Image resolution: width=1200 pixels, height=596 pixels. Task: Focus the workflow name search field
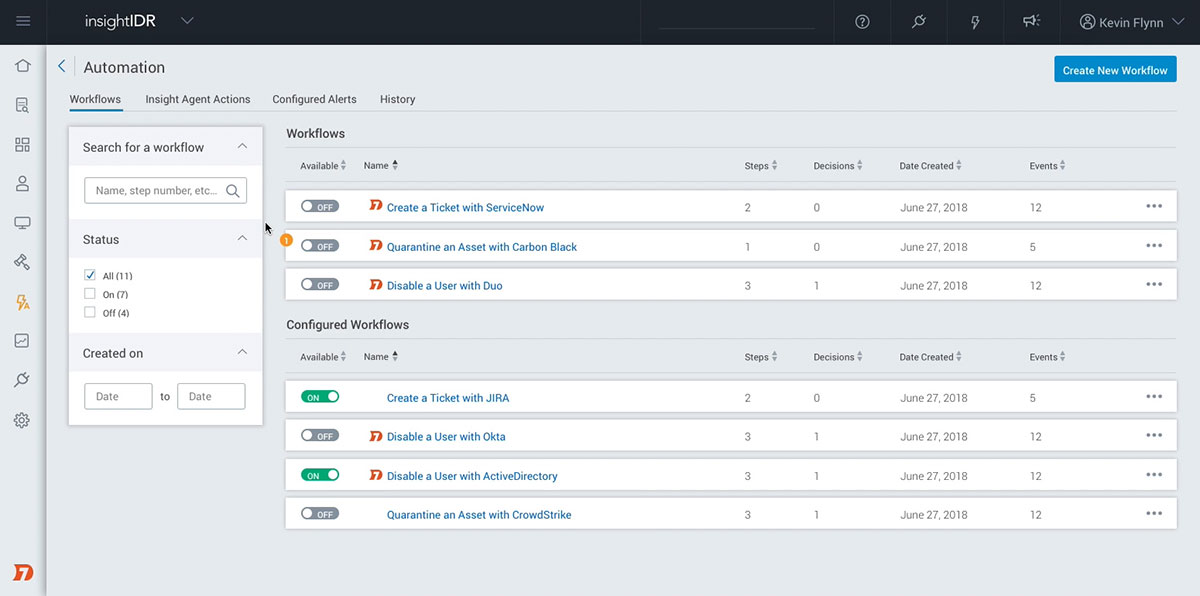pyautogui.click(x=165, y=190)
